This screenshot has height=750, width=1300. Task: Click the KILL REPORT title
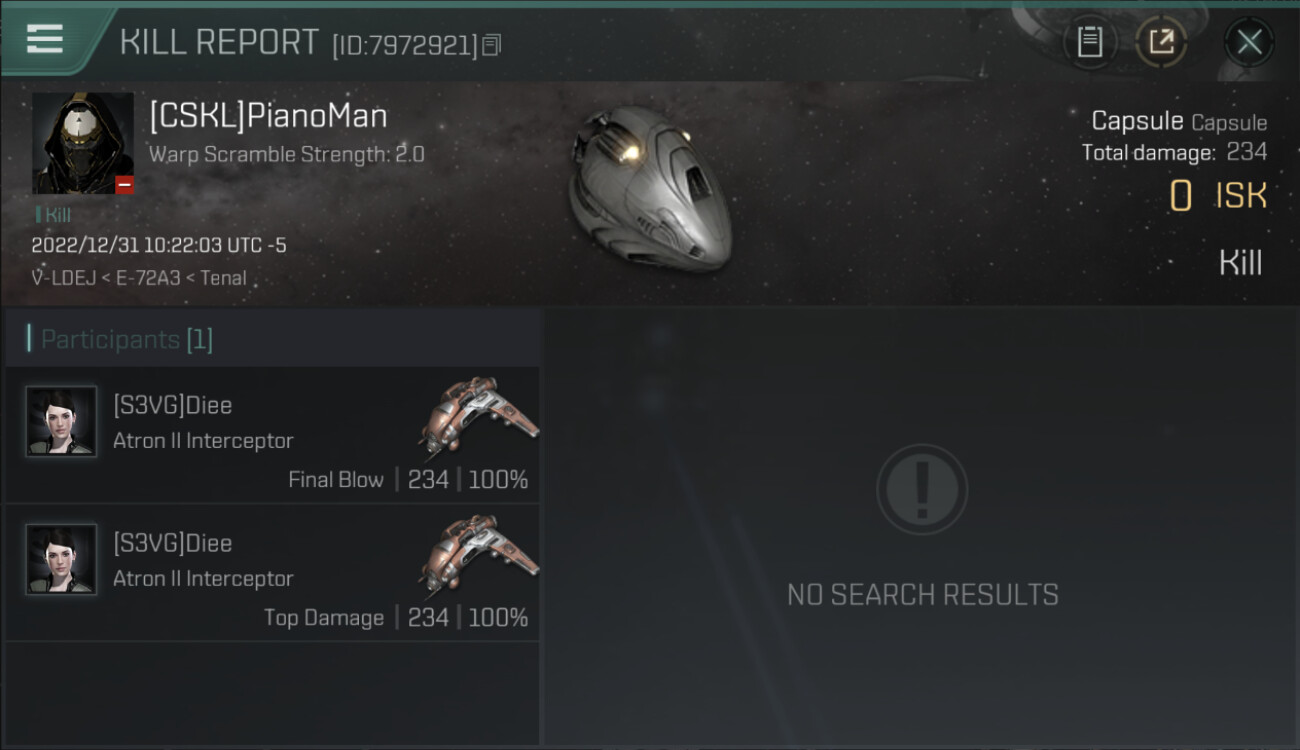point(219,42)
